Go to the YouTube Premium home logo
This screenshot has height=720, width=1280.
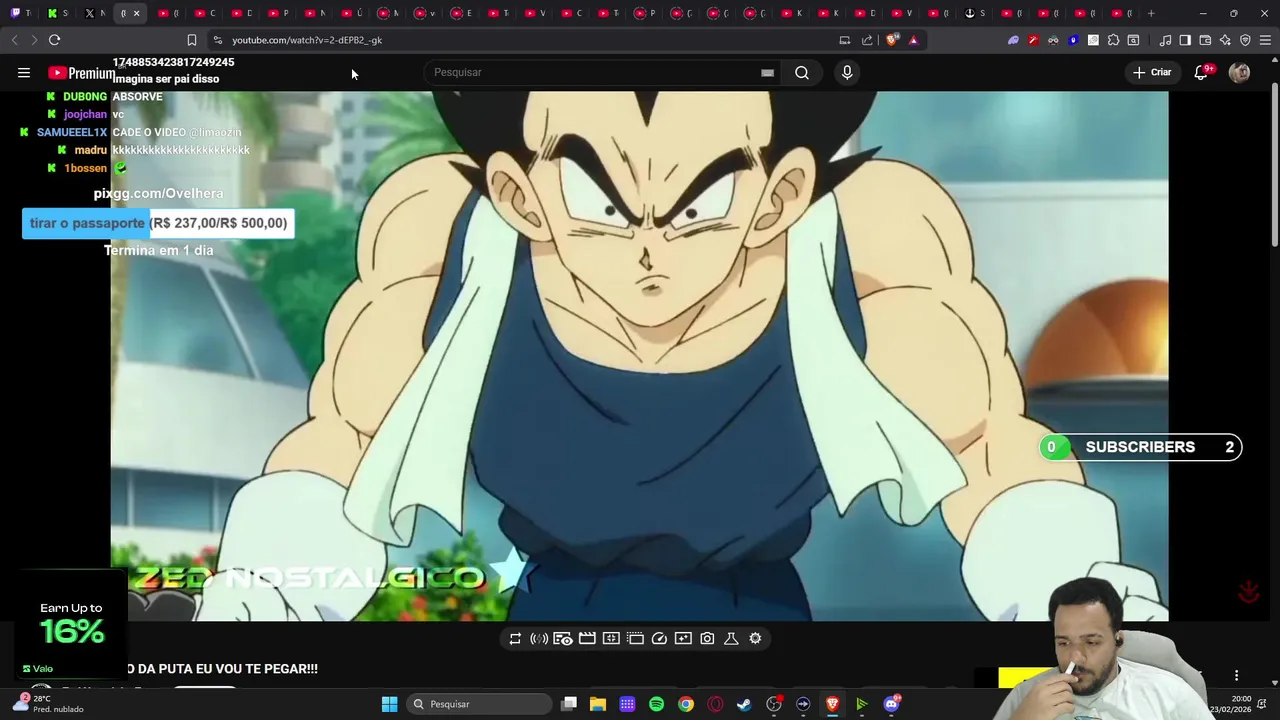81,73
